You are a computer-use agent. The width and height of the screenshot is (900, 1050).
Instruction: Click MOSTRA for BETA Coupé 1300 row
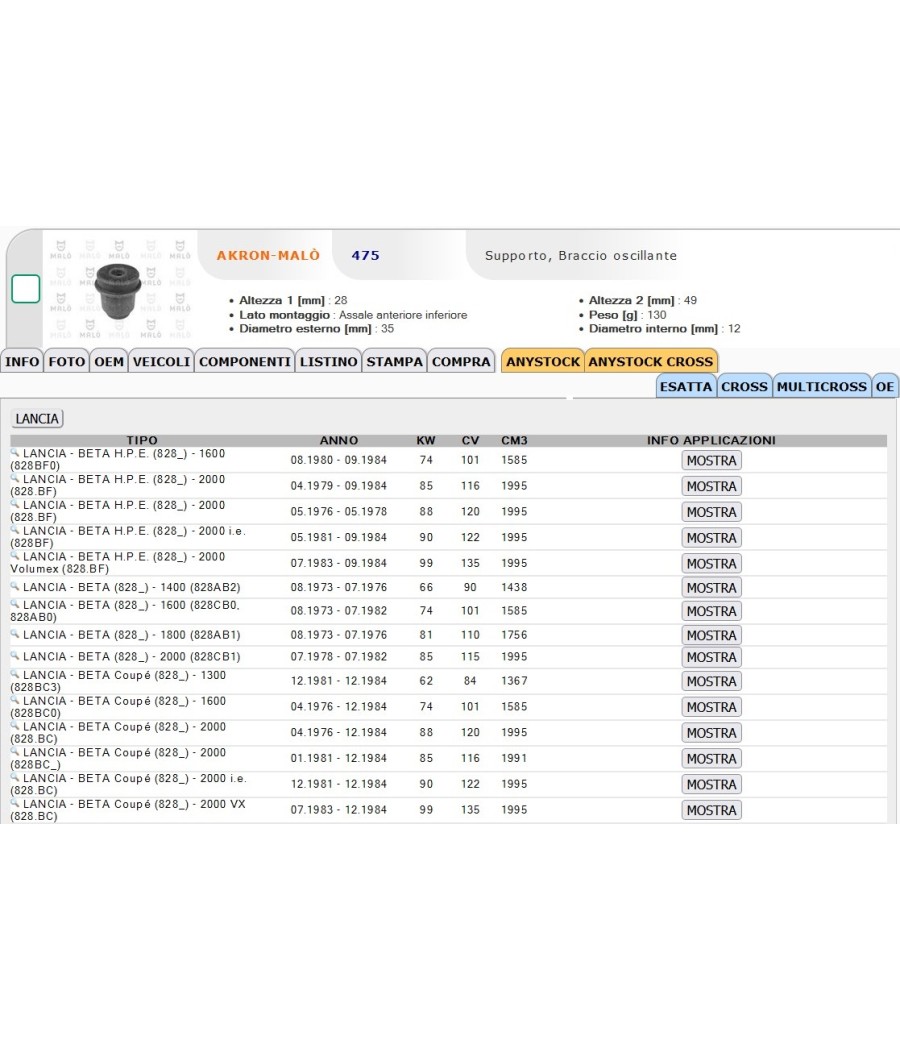(x=711, y=682)
